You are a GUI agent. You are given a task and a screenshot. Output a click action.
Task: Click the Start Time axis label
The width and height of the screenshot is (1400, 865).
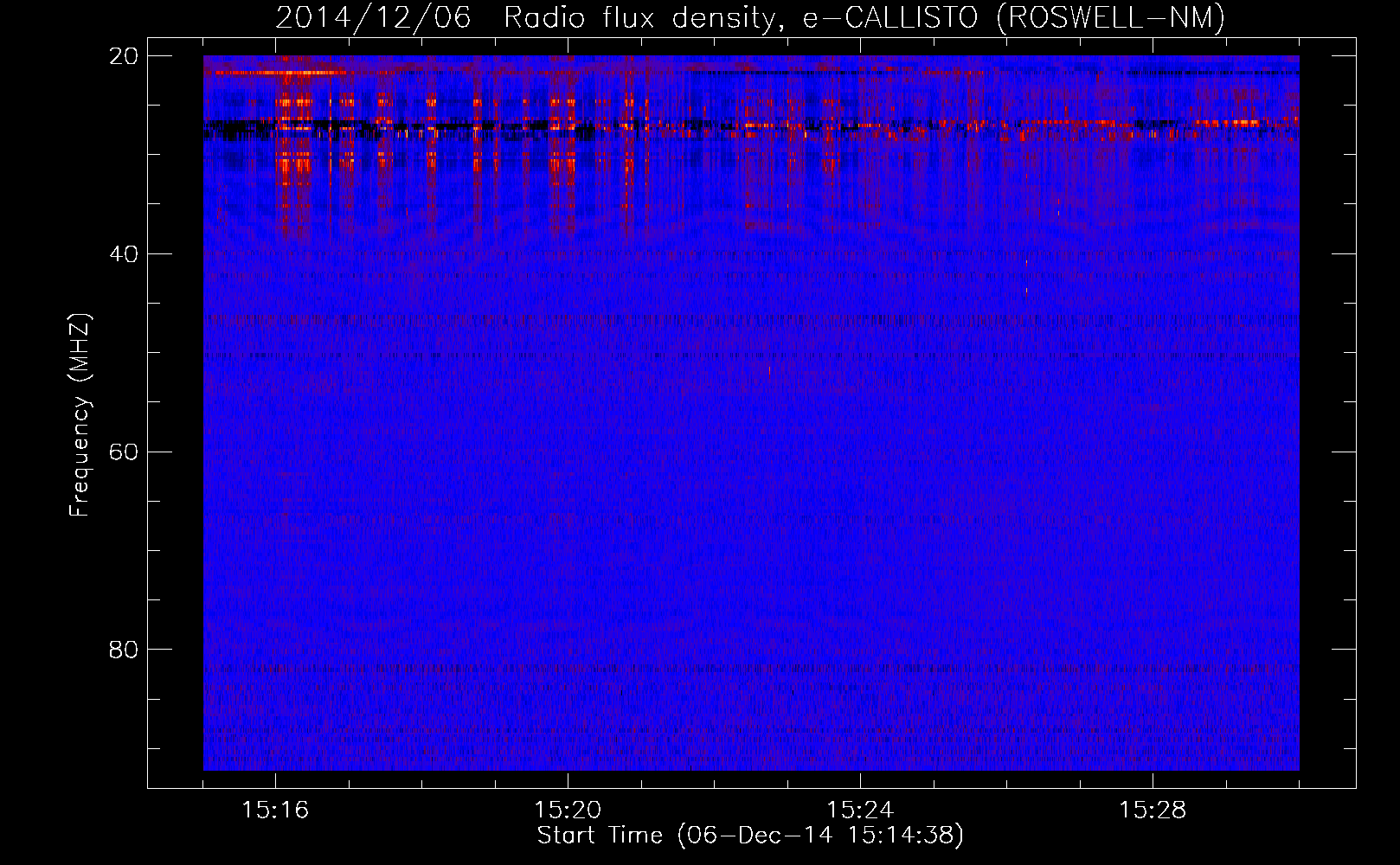[749, 836]
